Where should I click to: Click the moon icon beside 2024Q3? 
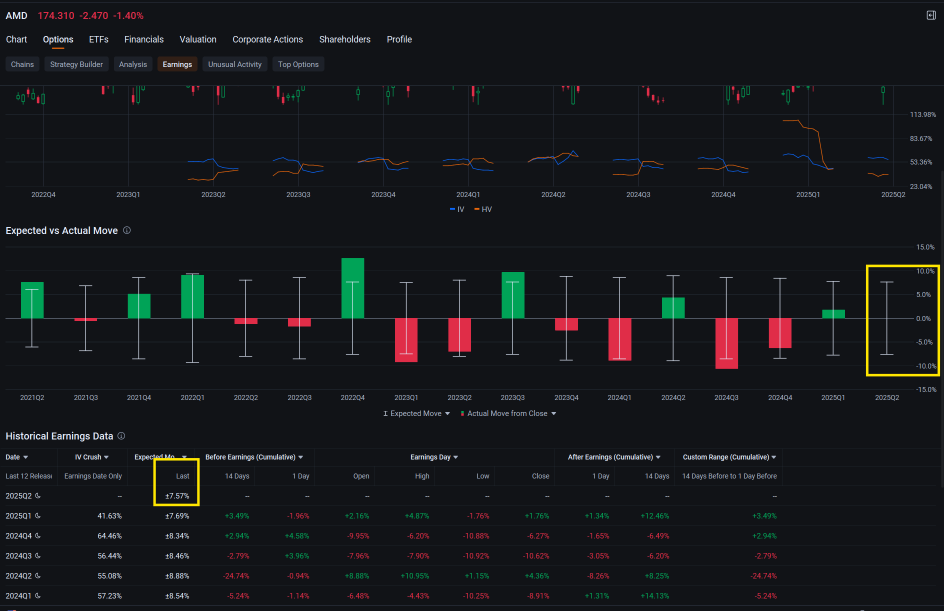[37, 556]
